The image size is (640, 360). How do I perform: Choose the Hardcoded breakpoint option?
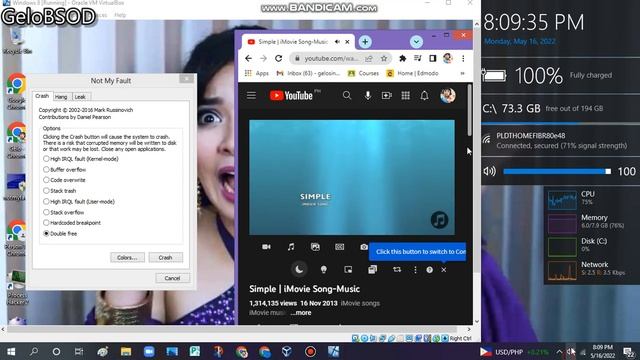(x=72, y=223)
